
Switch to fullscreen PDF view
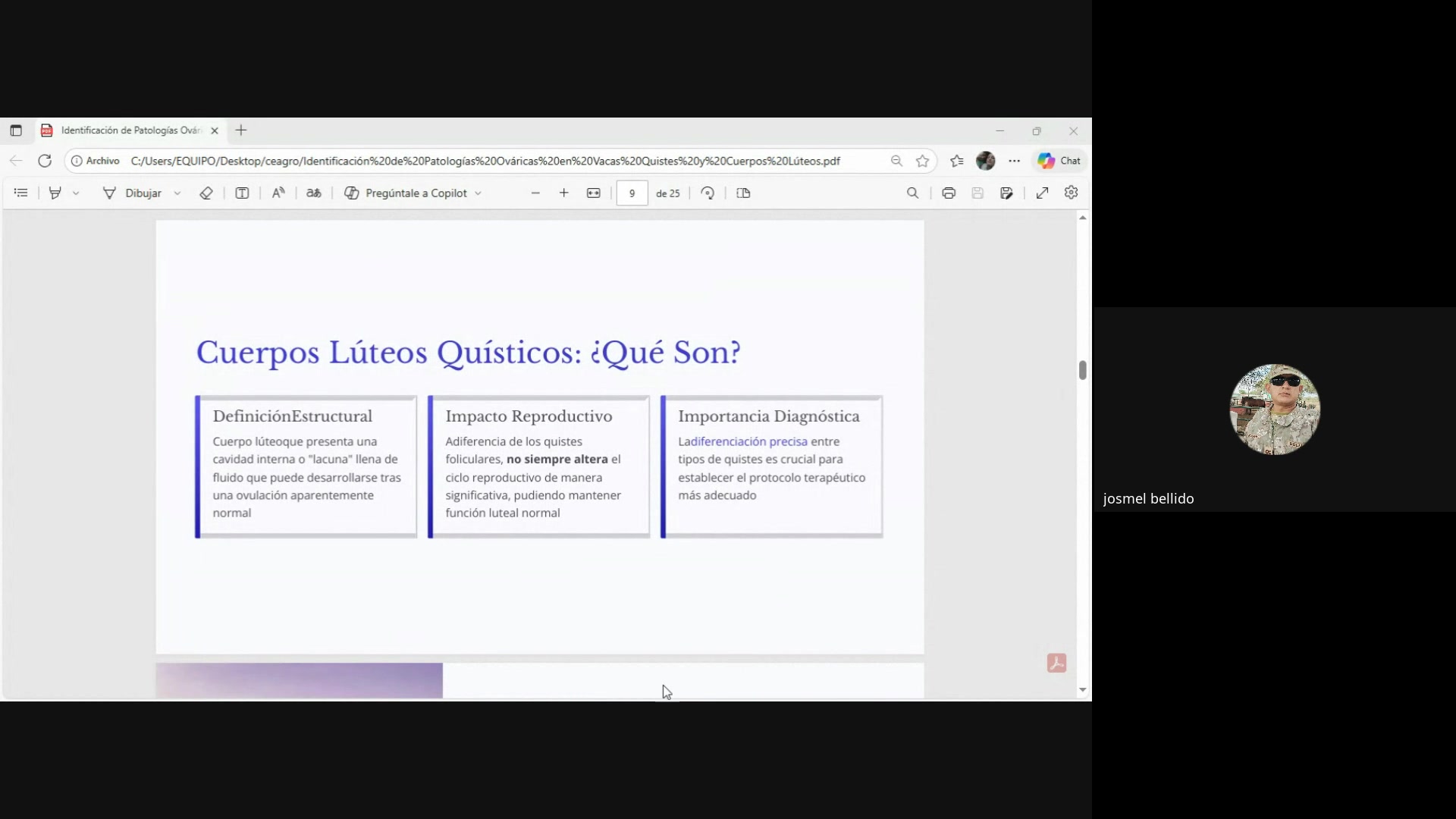[1042, 193]
